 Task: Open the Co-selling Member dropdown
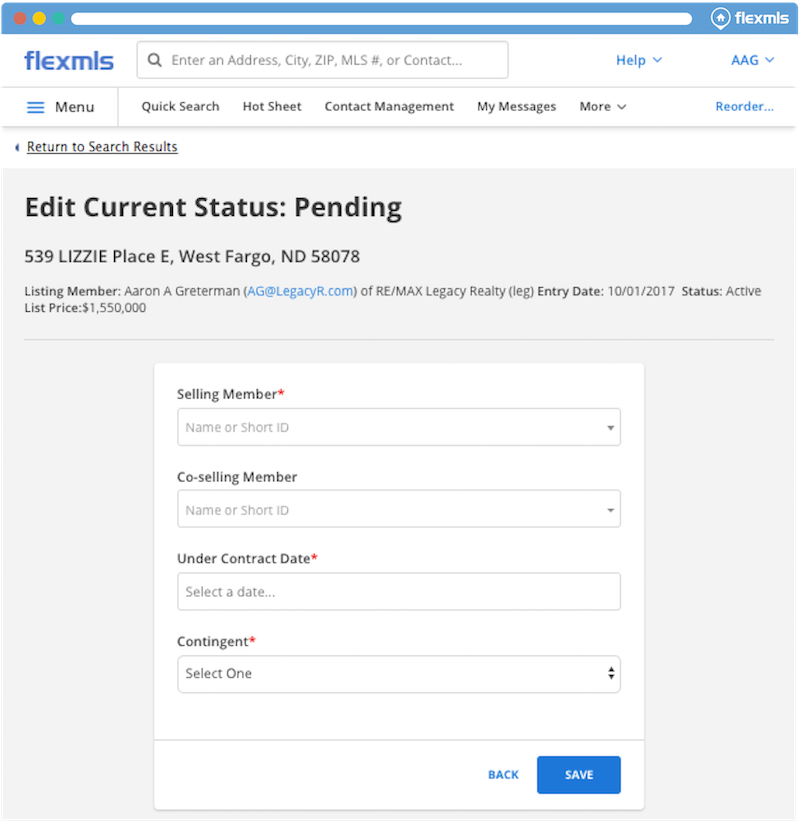(x=398, y=510)
